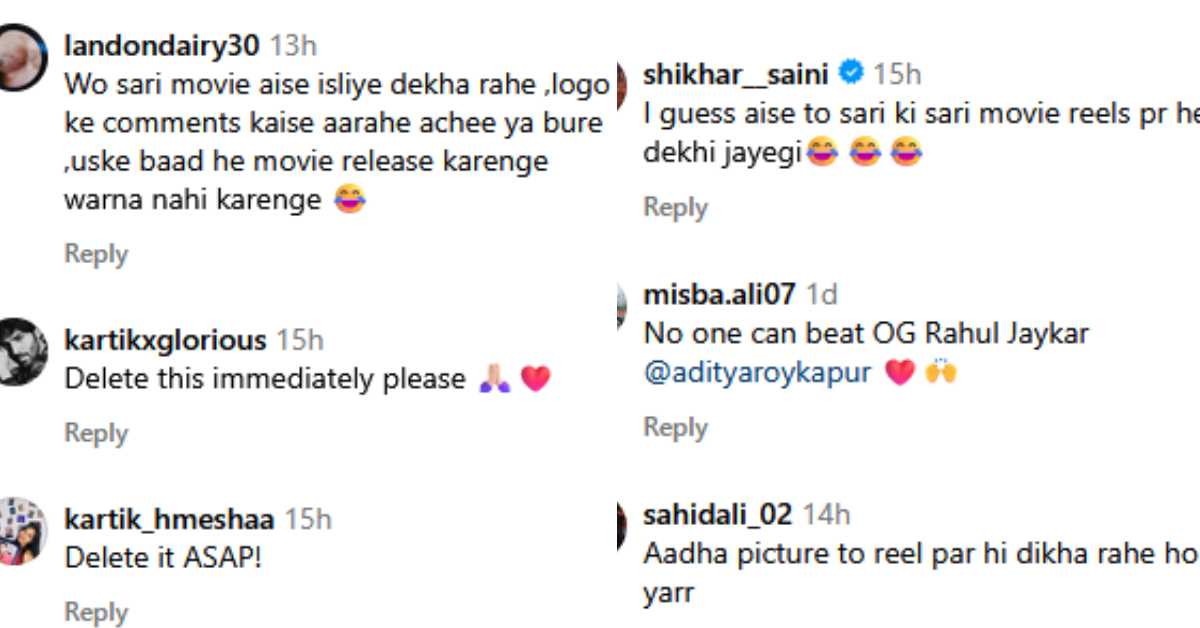Click the 15h timestamp next to kartik_hmeshaa
The height and width of the screenshot is (628, 1200).
pyautogui.click(x=308, y=519)
